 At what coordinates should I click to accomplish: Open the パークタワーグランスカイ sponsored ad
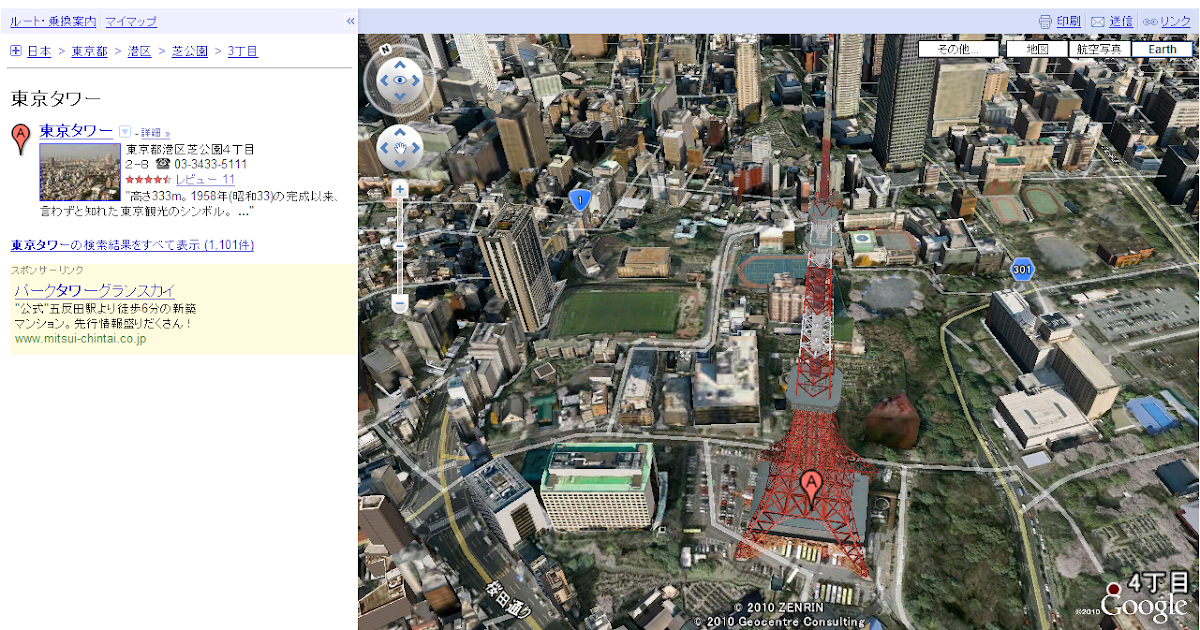pos(95,291)
